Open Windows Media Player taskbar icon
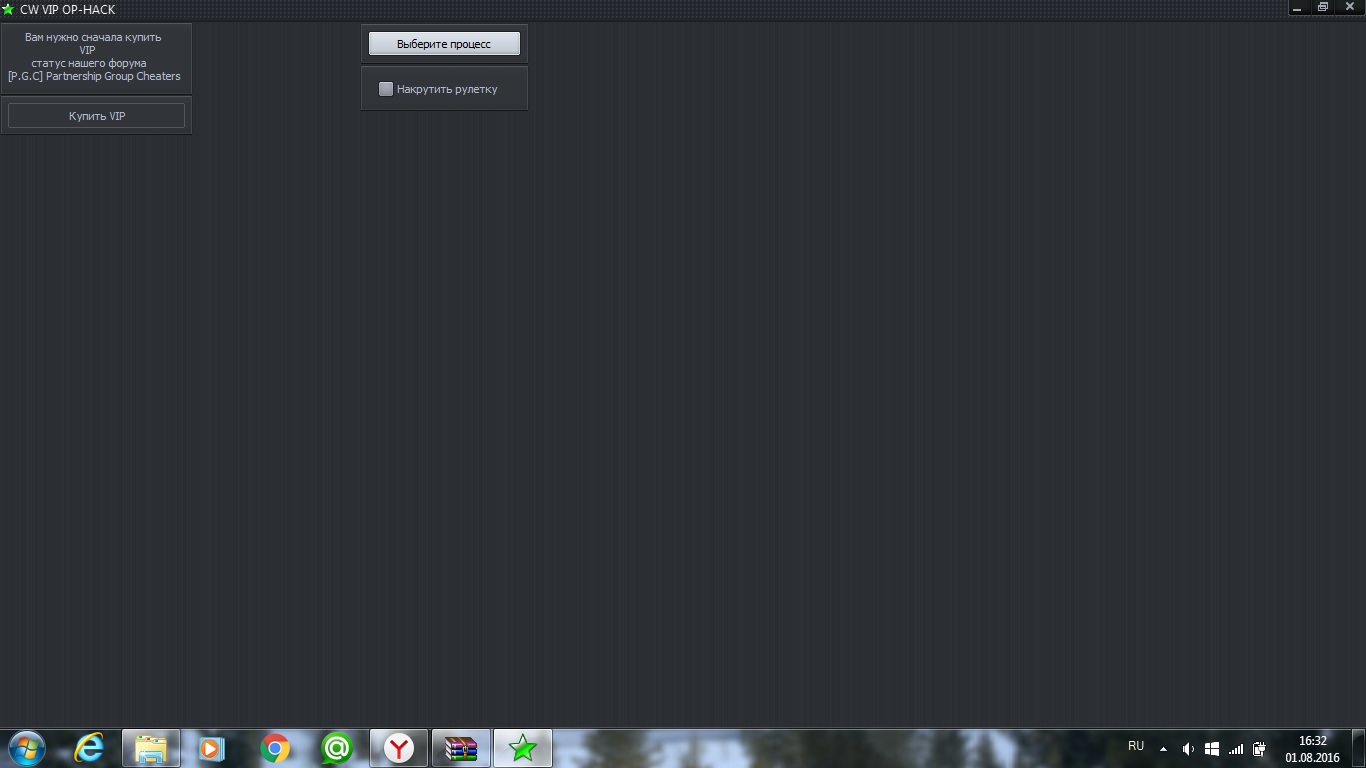The width and height of the screenshot is (1366, 768). coord(212,748)
